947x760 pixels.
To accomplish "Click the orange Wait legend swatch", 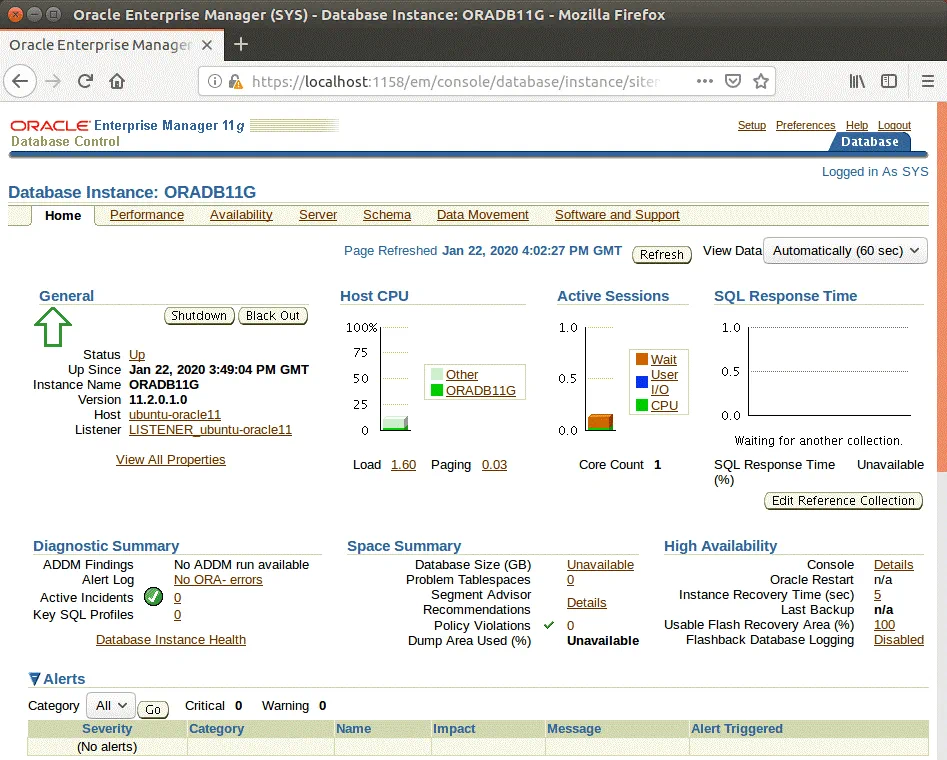I will [641, 359].
